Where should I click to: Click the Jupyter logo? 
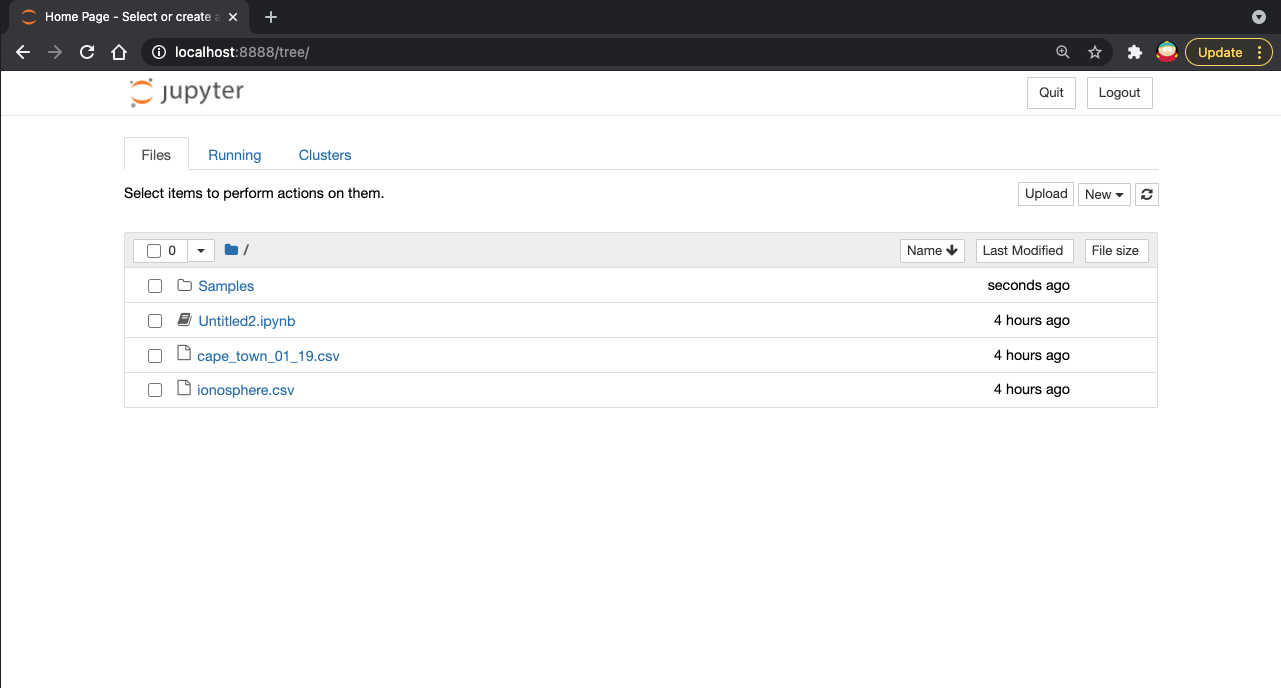point(187,93)
